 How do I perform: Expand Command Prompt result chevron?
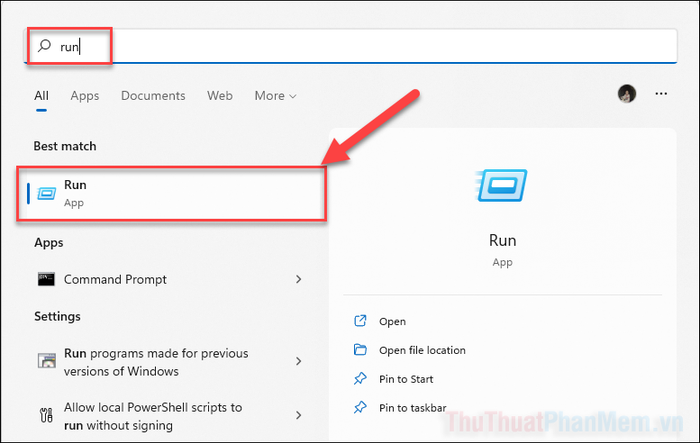tap(299, 279)
